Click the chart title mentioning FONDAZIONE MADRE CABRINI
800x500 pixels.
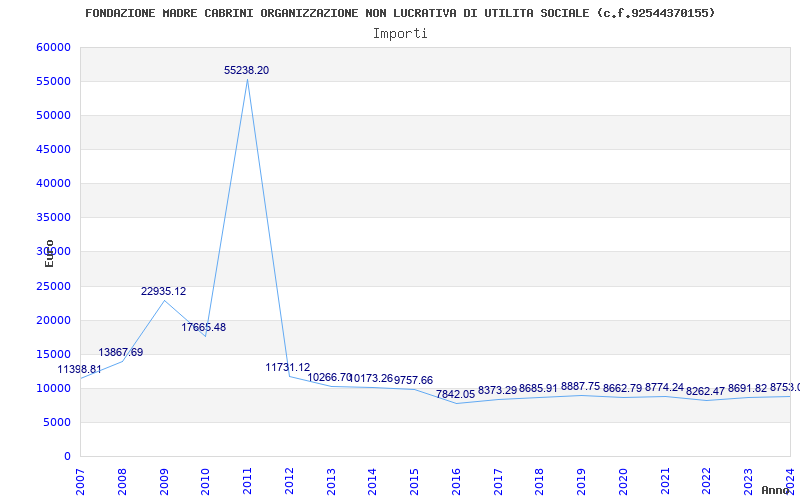[400, 13]
